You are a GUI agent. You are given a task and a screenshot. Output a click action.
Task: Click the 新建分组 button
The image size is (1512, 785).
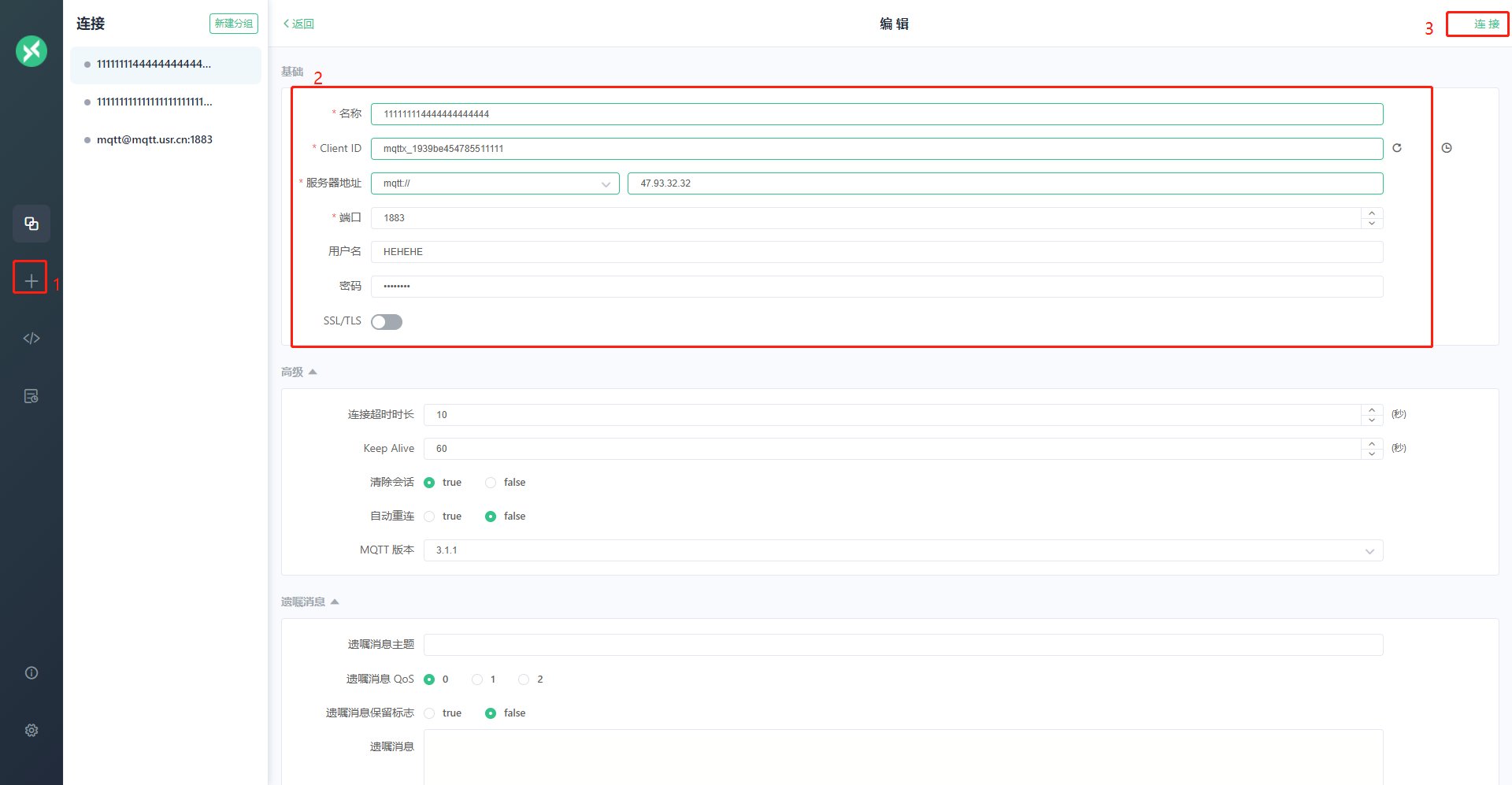[234, 24]
